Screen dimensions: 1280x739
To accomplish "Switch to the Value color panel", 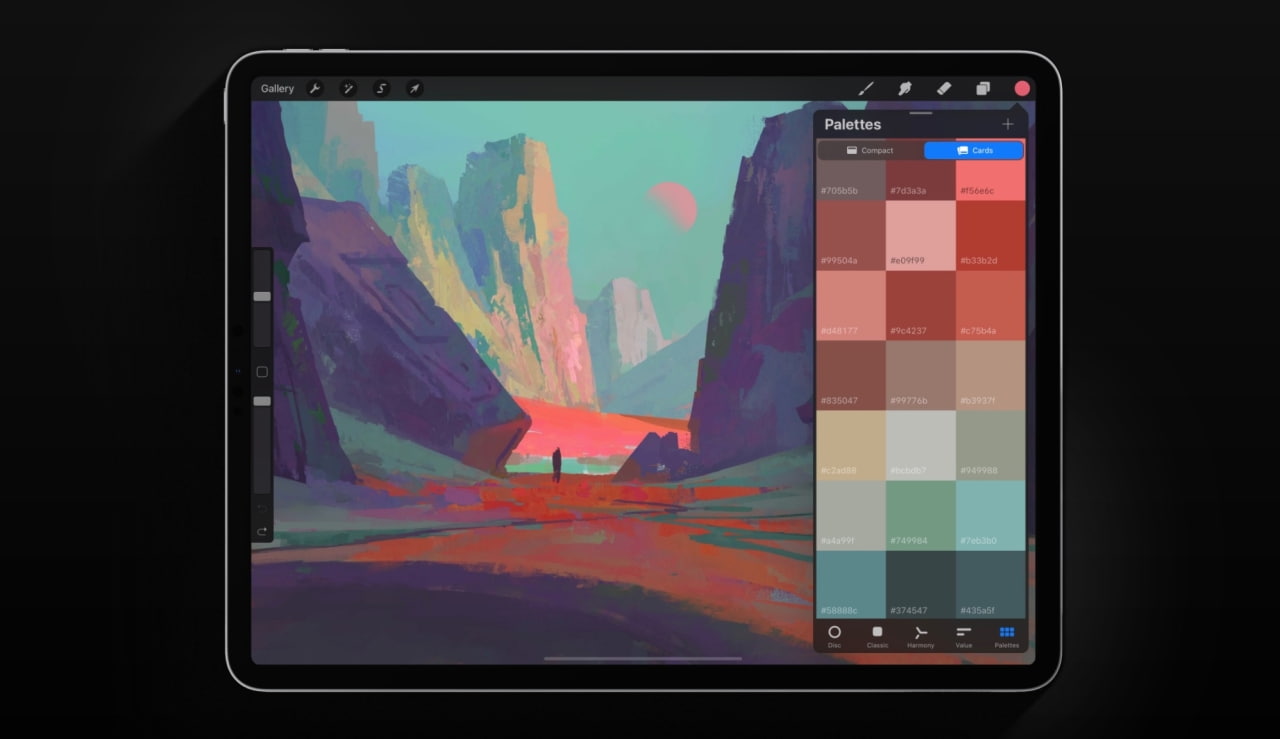I will 963,635.
